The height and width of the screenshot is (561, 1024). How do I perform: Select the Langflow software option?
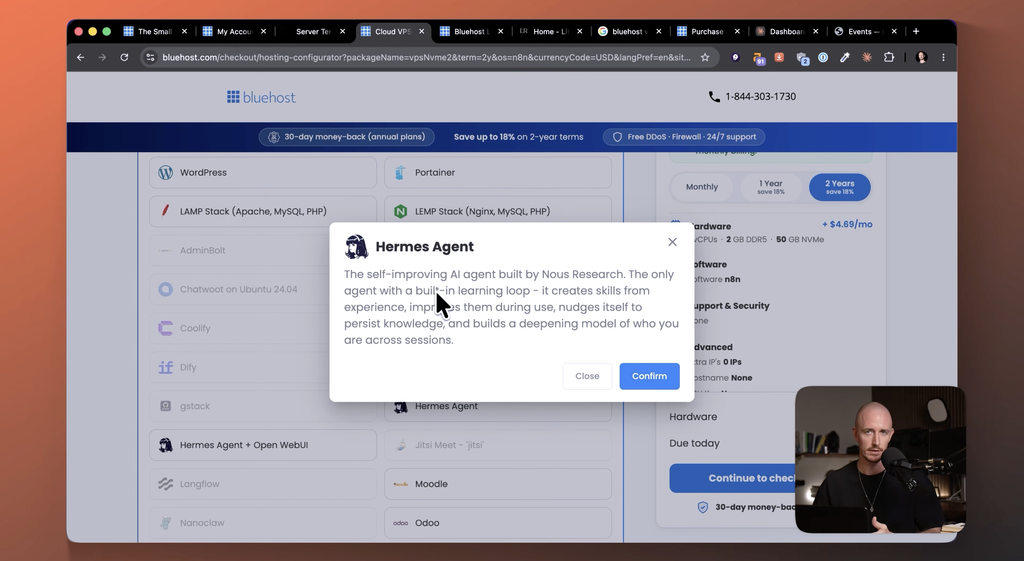point(263,484)
